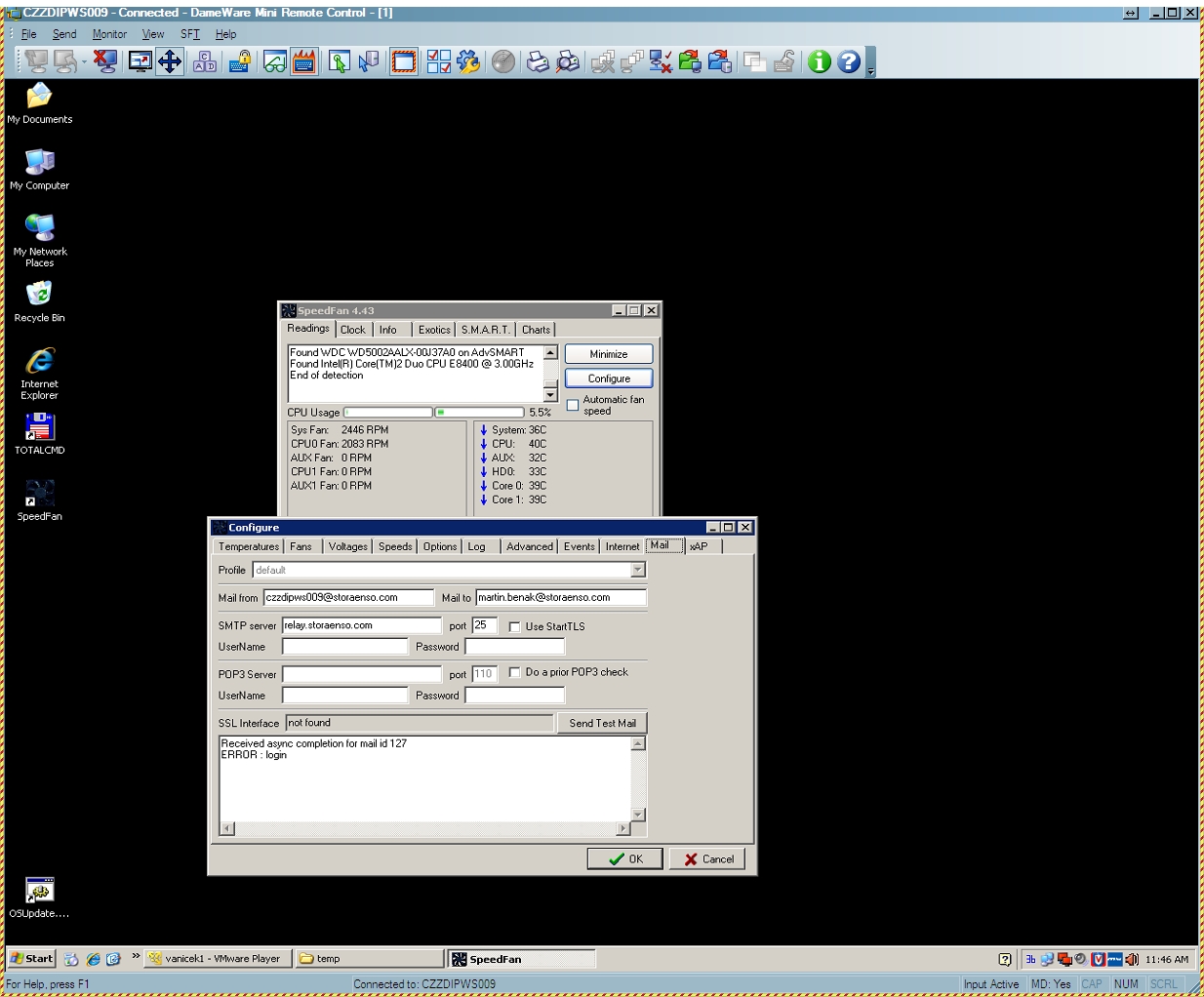
Task: Click the flaming keyboard toolbar icon
Action: pyautogui.click(x=304, y=61)
